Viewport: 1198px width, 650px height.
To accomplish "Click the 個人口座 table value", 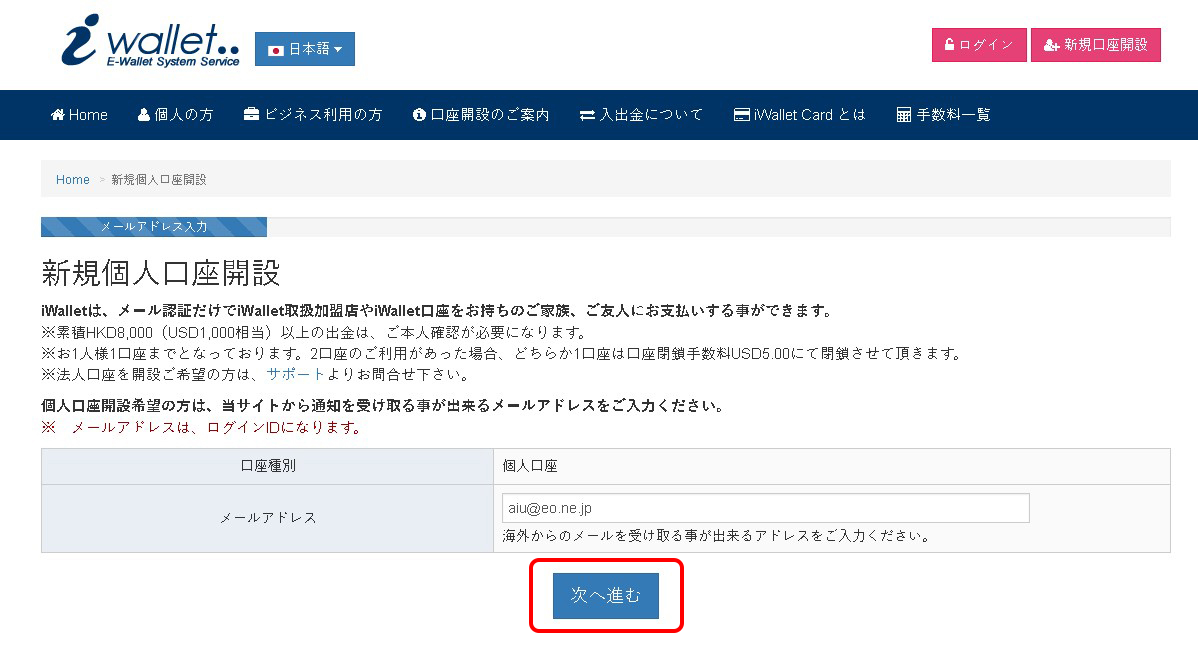I will click(x=530, y=466).
